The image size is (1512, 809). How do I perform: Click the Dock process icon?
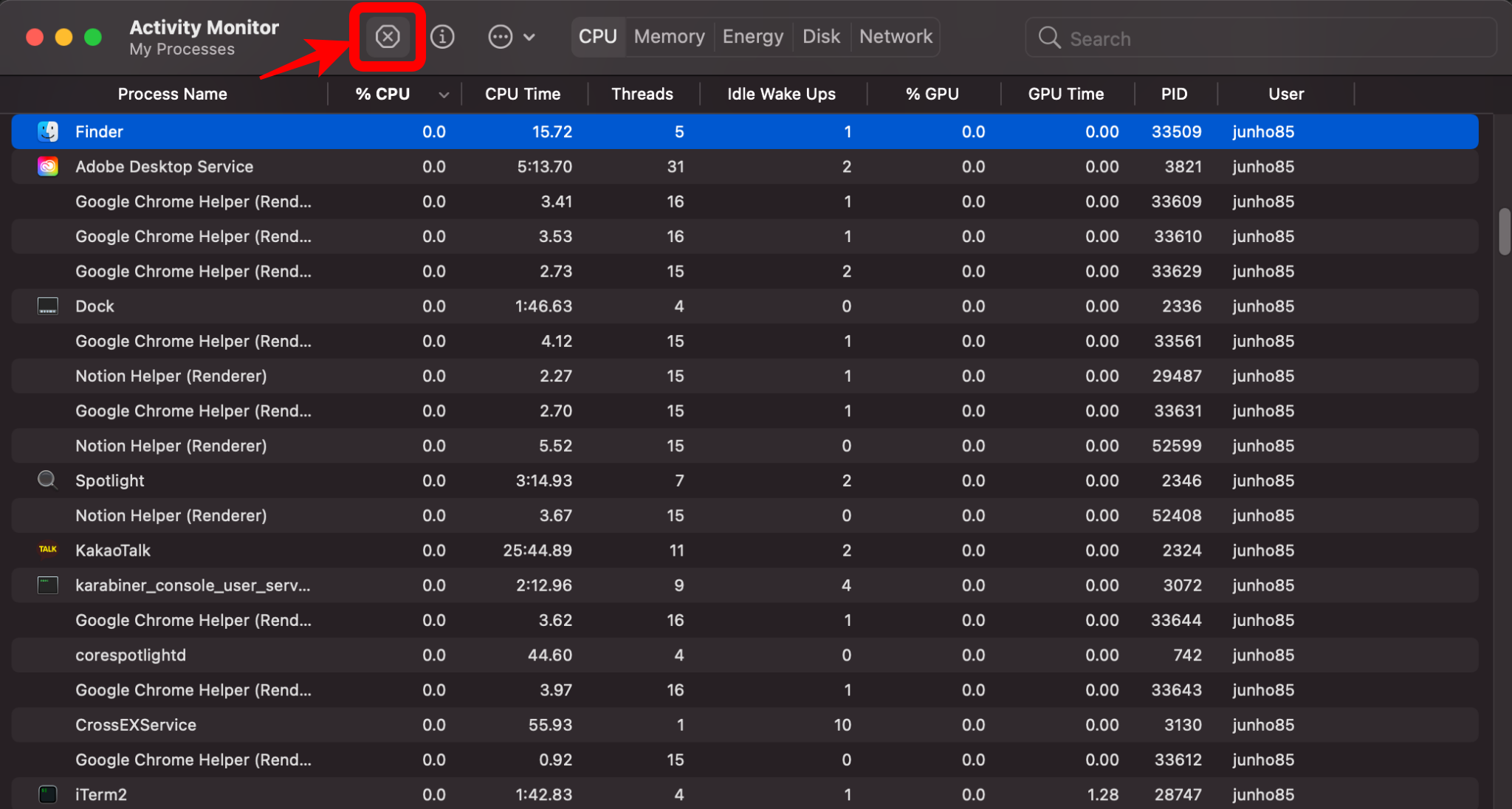[48, 306]
